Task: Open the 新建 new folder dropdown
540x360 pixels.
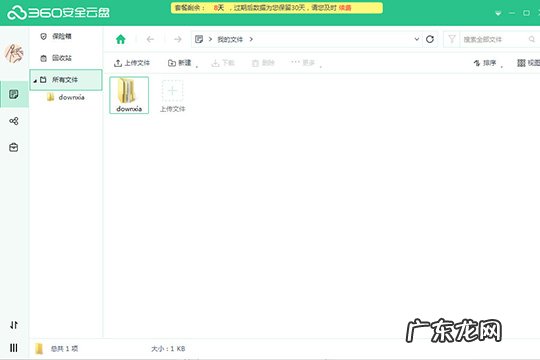Action: coord(183,63)
